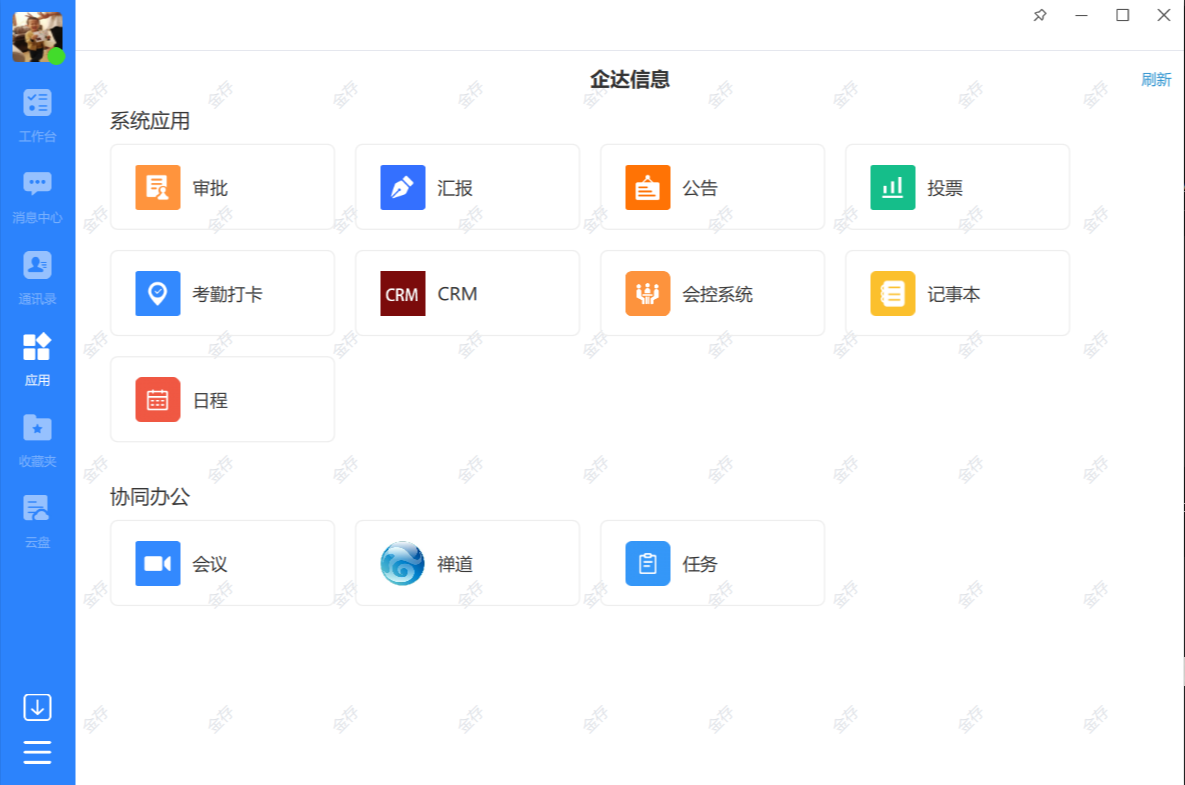The height and width of the screenshot is (785, 1185).
Task: Start the 会议 video meeting app
Action: pyautogui.click(x=158, y=563)
